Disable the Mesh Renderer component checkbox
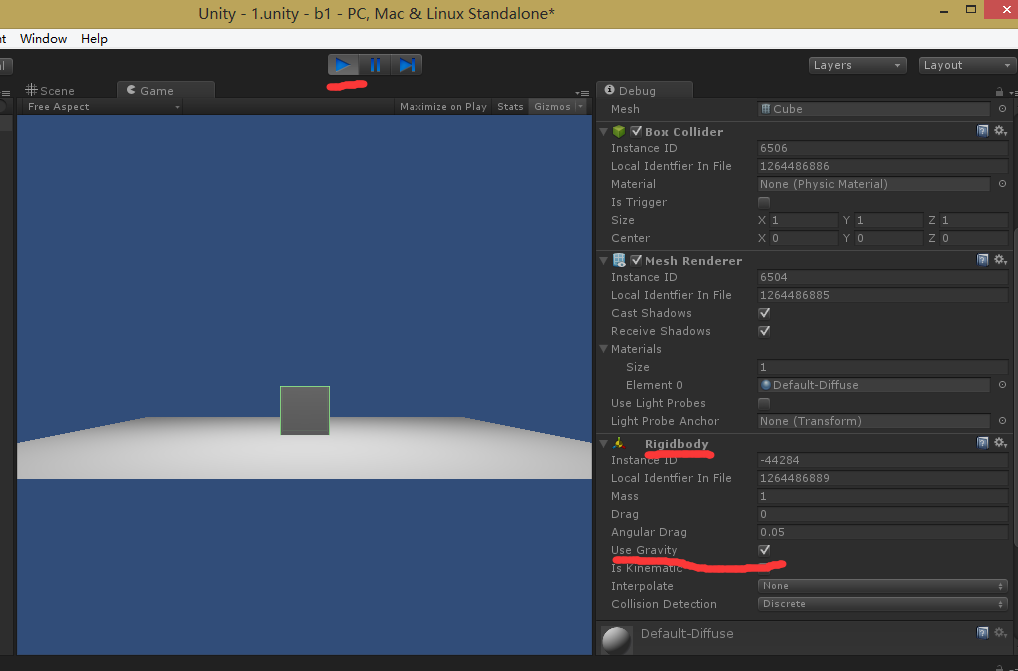This screenshot has width=1018, height=671. pos(636,260)
